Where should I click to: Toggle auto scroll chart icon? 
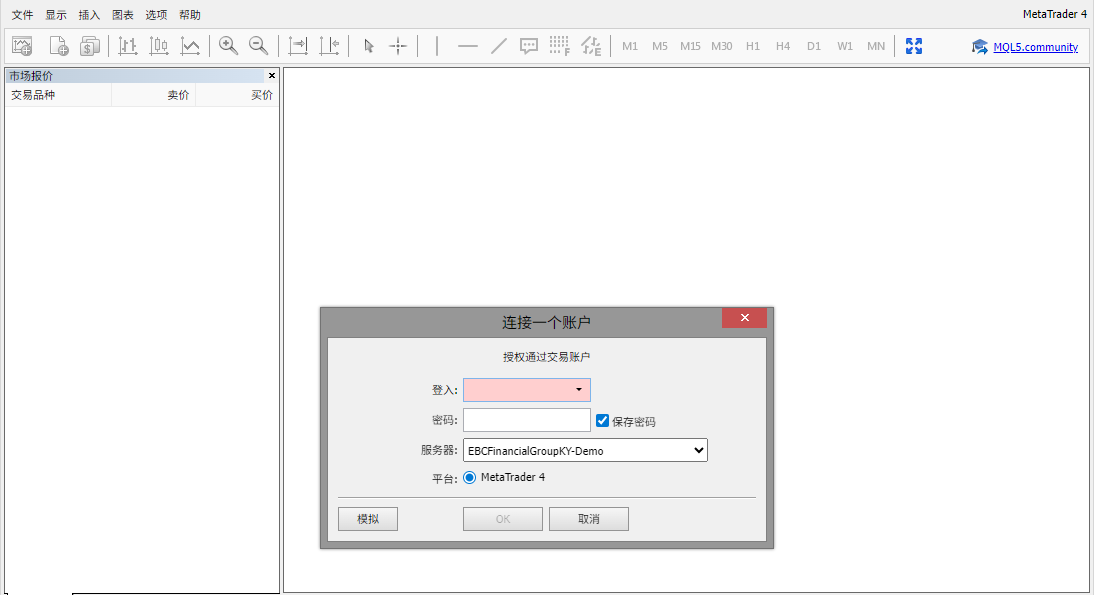298,46
